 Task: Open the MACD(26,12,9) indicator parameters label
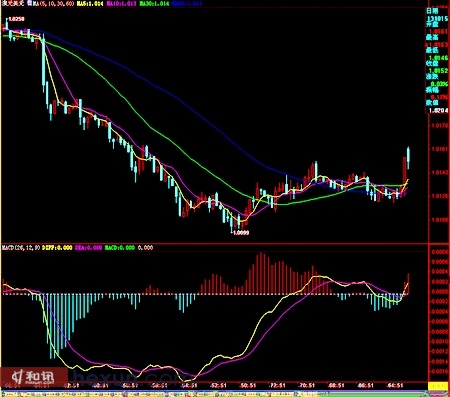click(21, 248)
